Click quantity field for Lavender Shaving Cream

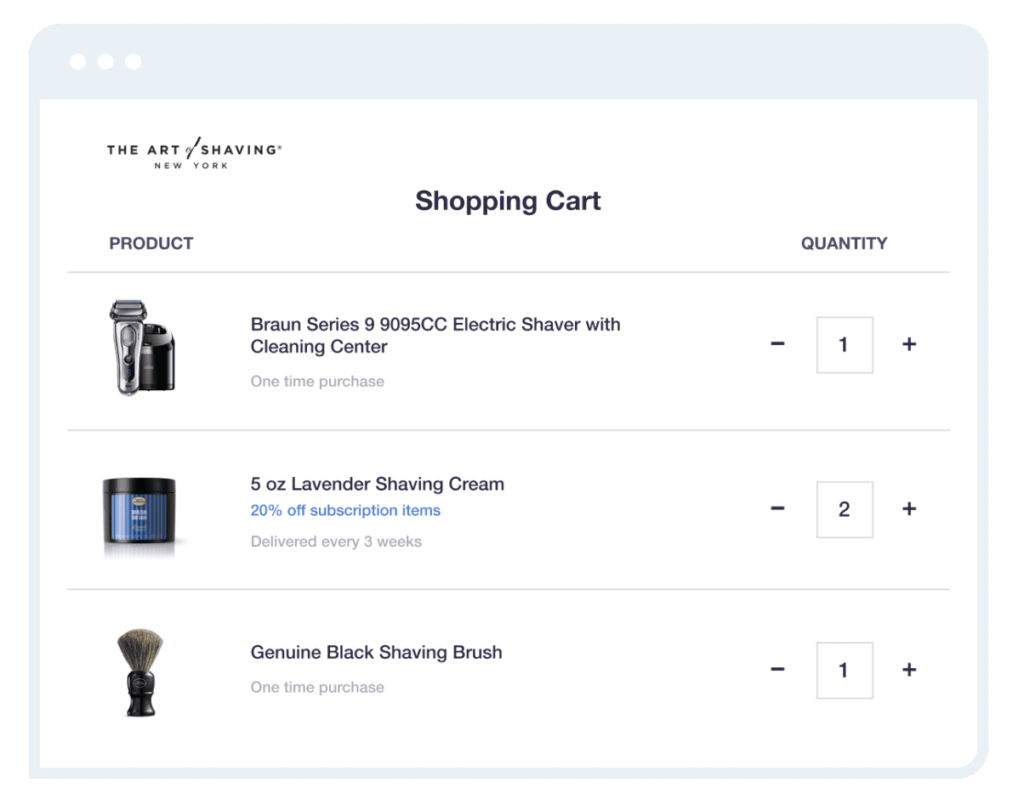pyautogui.click(x=844, y=509)
